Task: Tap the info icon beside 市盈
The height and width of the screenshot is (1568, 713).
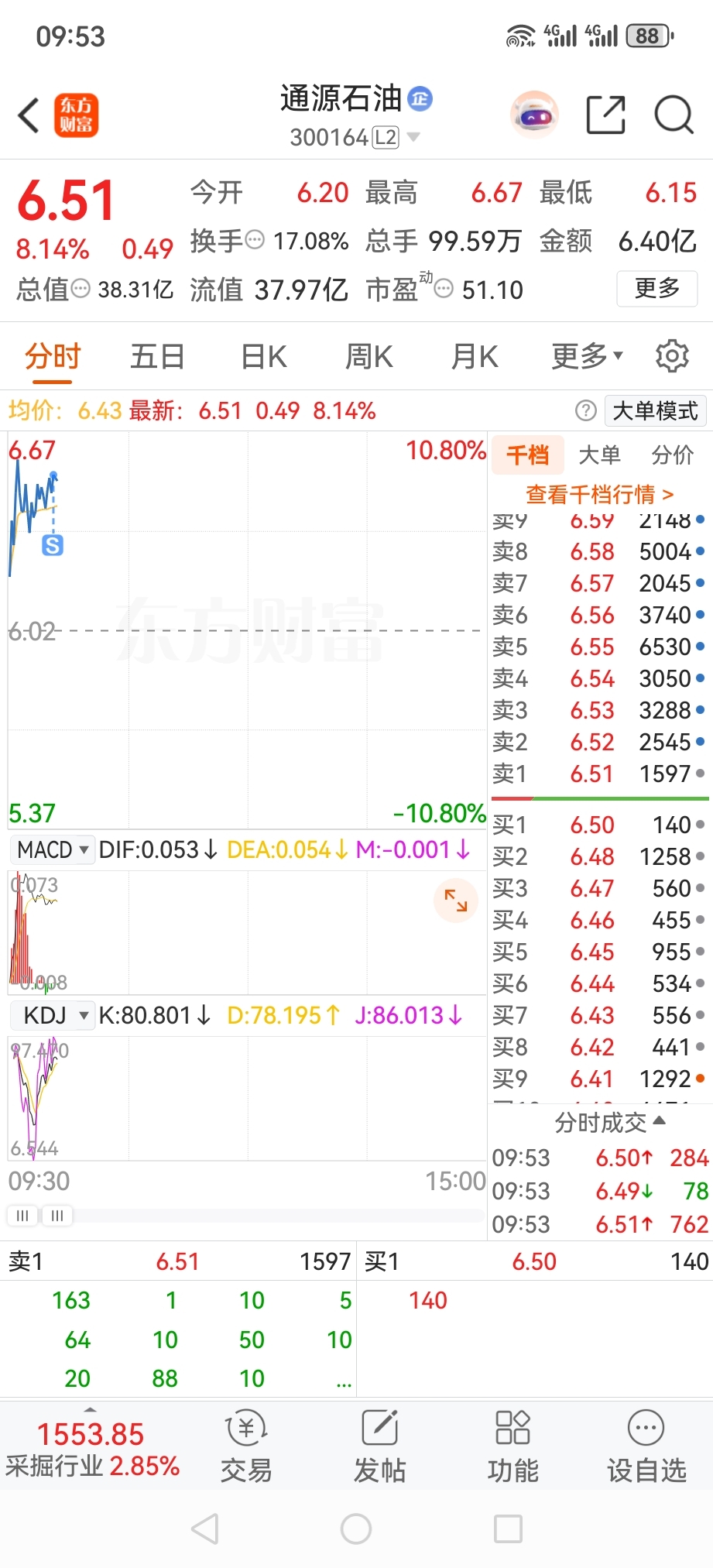Action: tap(444, 290)
